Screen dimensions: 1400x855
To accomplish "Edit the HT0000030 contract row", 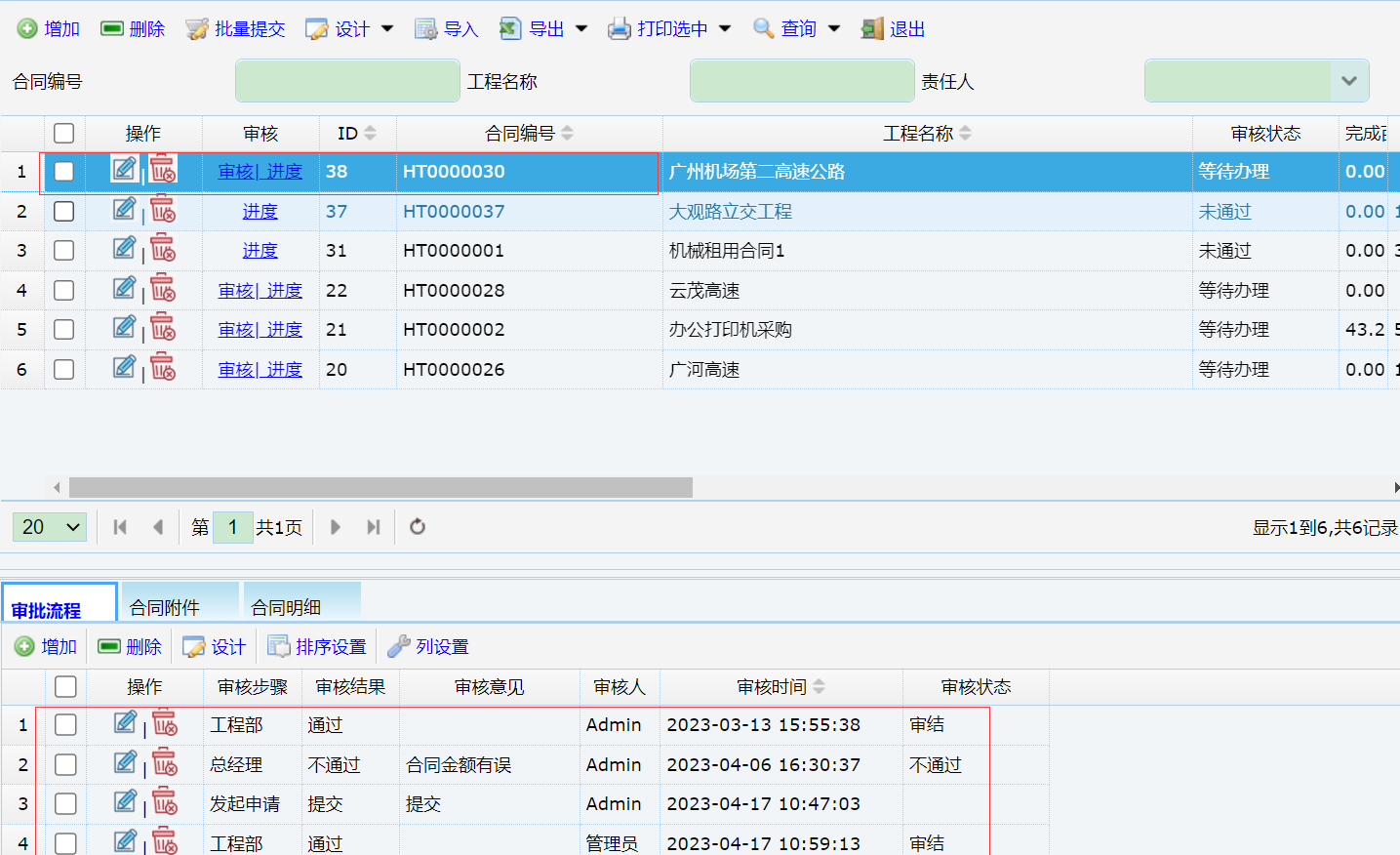I will pos(124,170).
